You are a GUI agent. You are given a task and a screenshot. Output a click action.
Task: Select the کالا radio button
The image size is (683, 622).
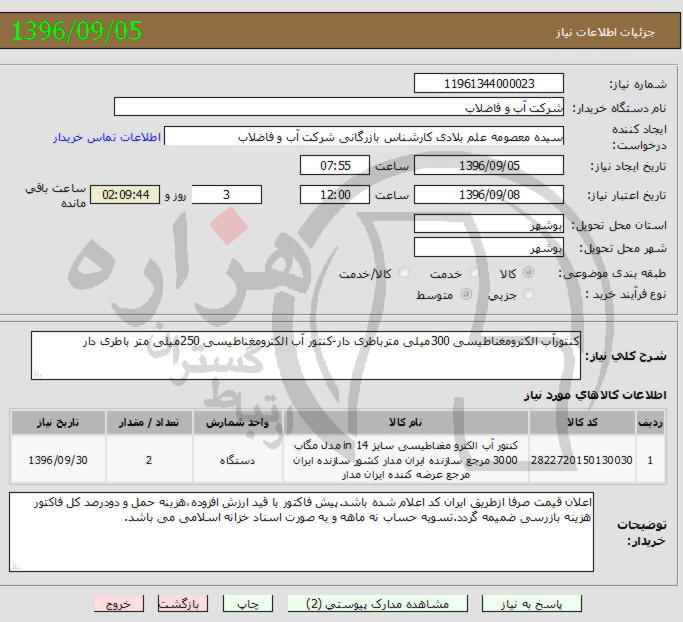528,272
